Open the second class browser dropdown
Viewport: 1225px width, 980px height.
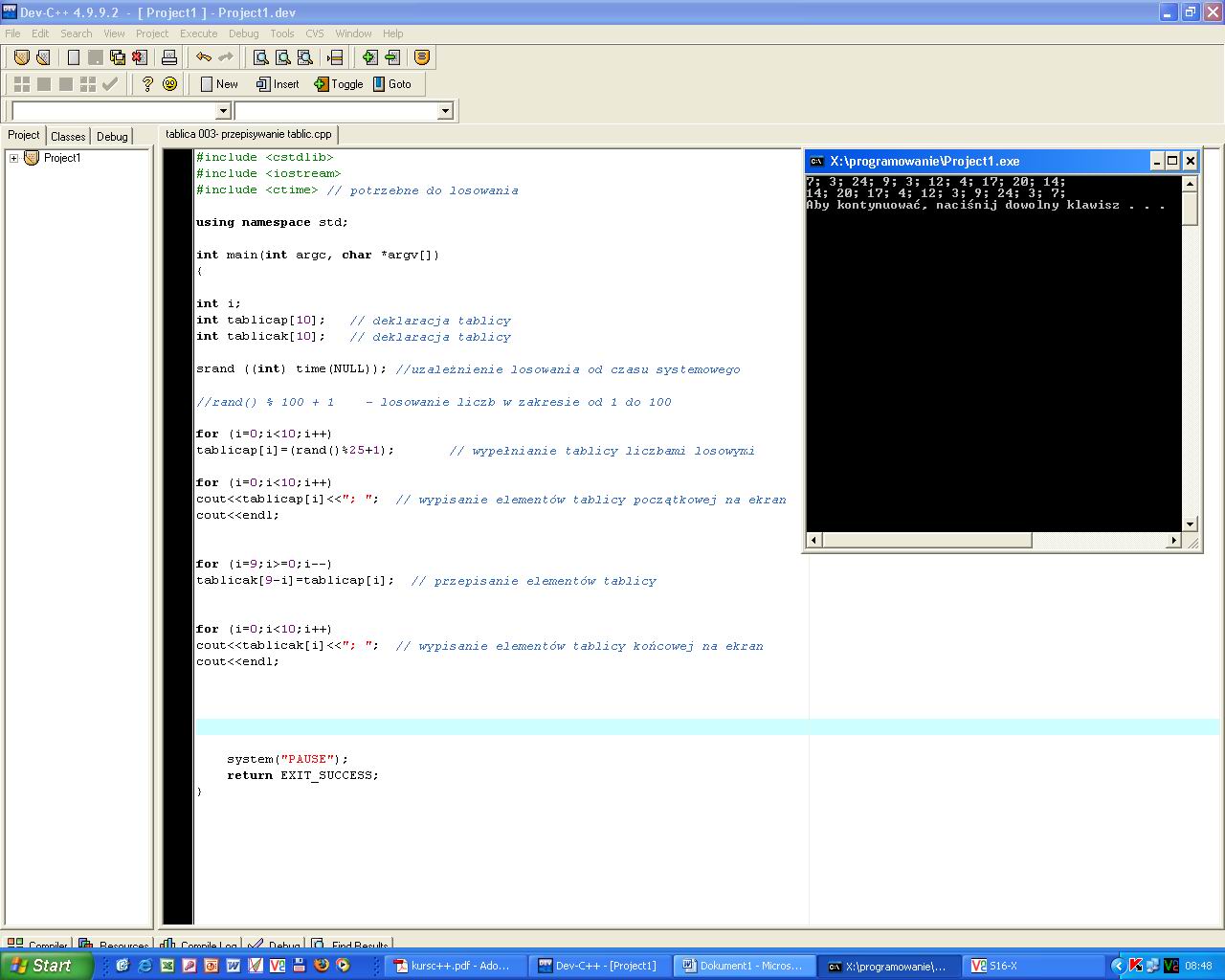coord(445,111)
